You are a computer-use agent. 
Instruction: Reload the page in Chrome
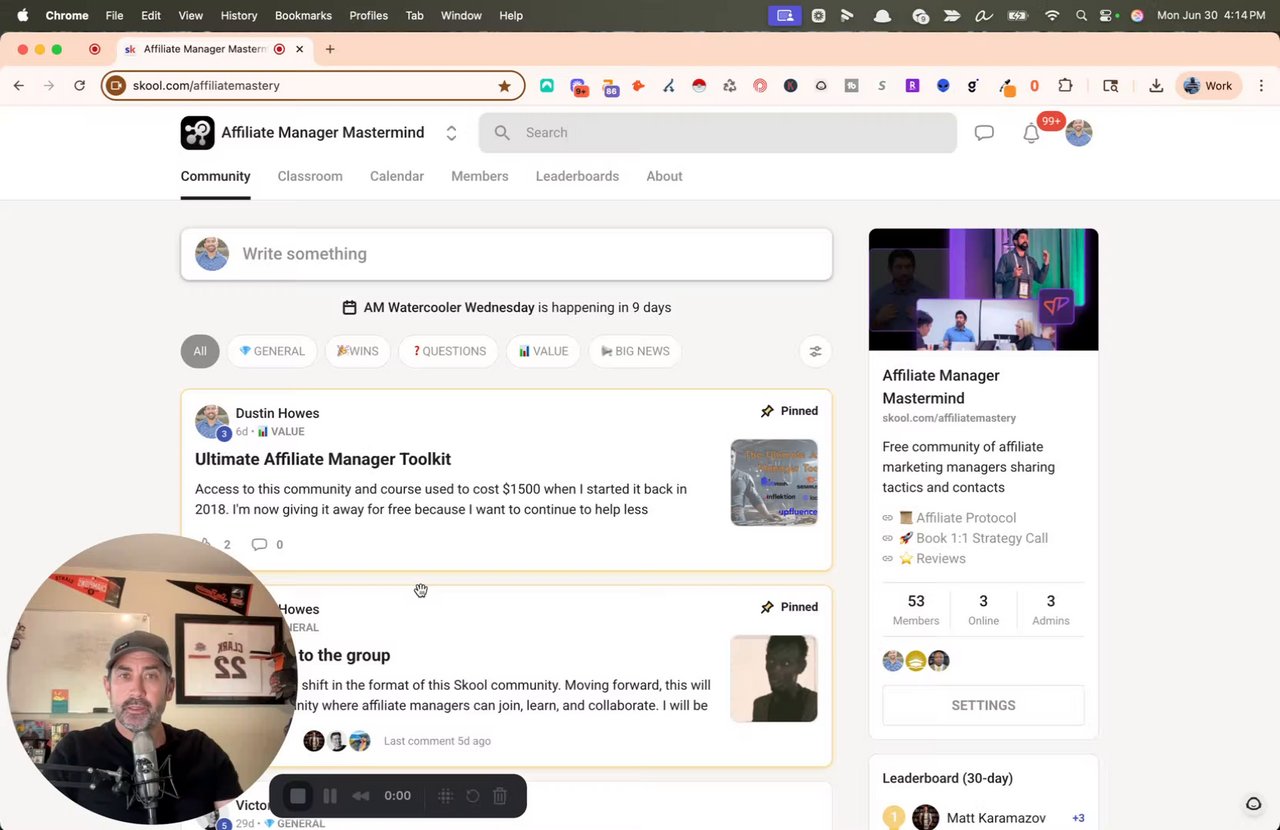pos(79,86)
